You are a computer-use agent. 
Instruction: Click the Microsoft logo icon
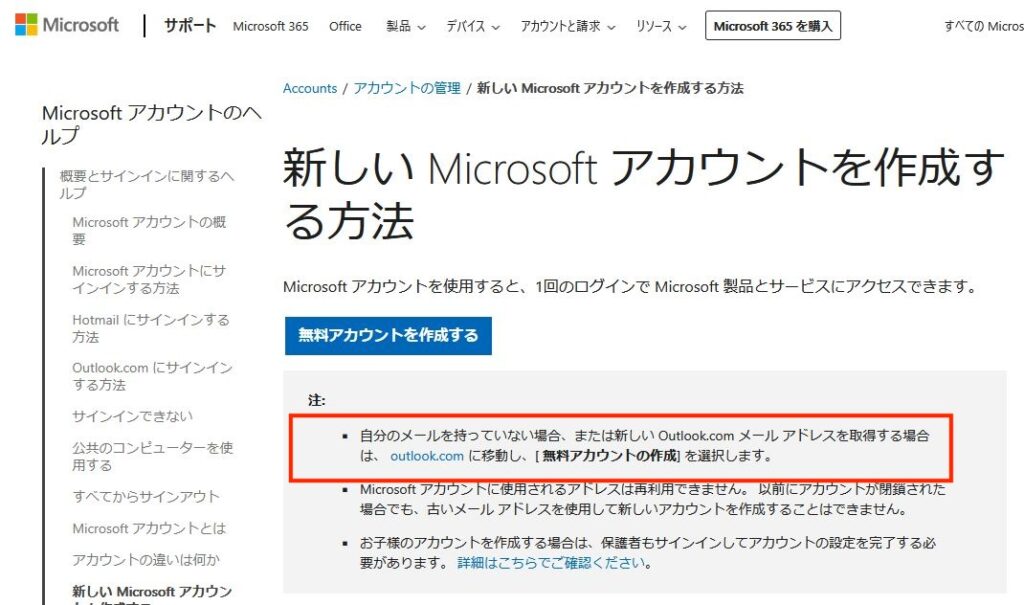[26, 25]
